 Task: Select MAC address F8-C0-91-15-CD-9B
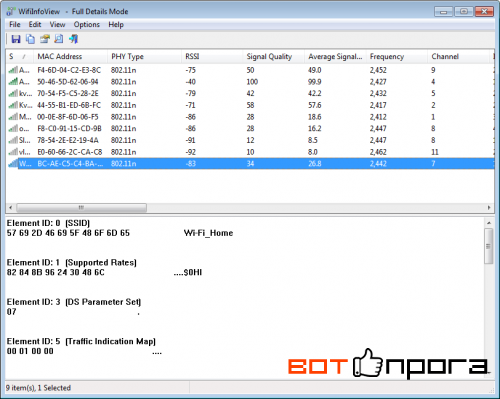(x=69, y=128)
